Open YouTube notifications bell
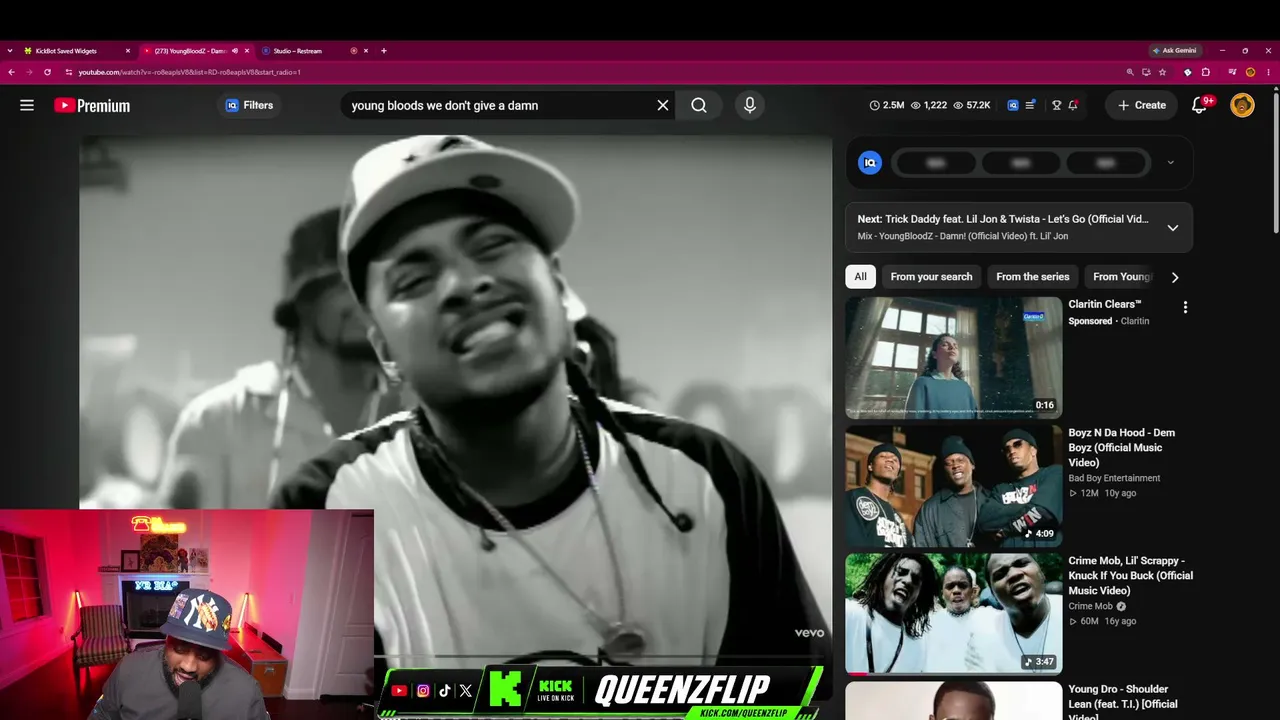1280x720 pixels. point(1200,105)
